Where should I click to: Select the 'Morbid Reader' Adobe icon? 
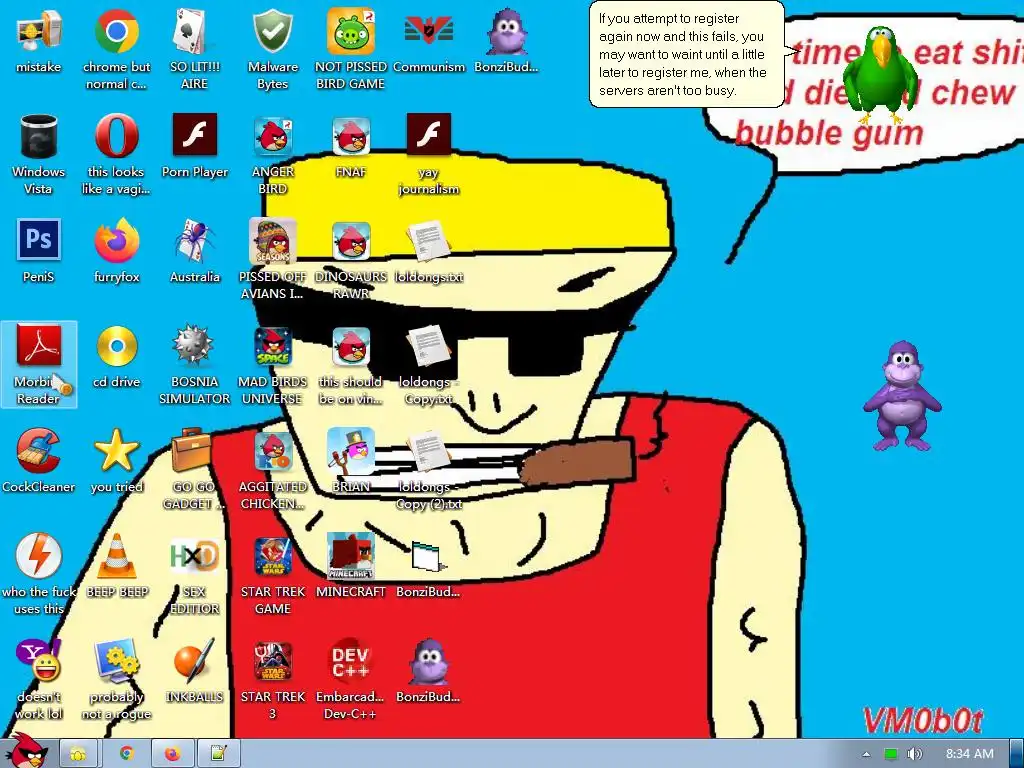[x=39, y=364]
